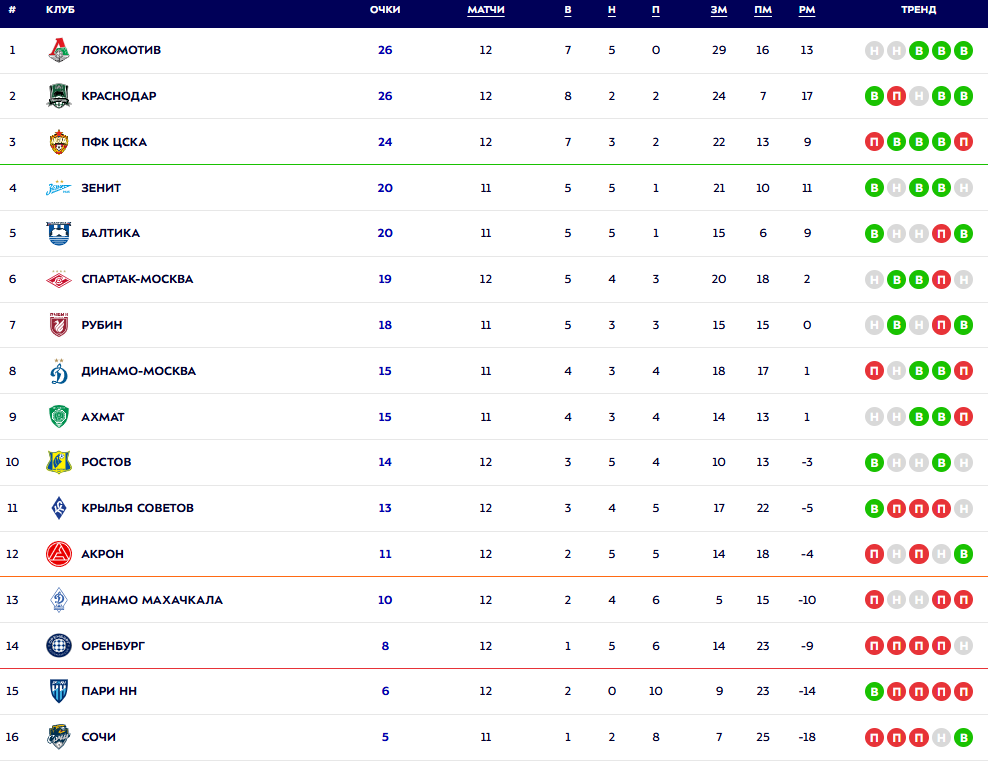Click the Крылья Советов club name
Viewport: 988px width, 763px height.
137,508
